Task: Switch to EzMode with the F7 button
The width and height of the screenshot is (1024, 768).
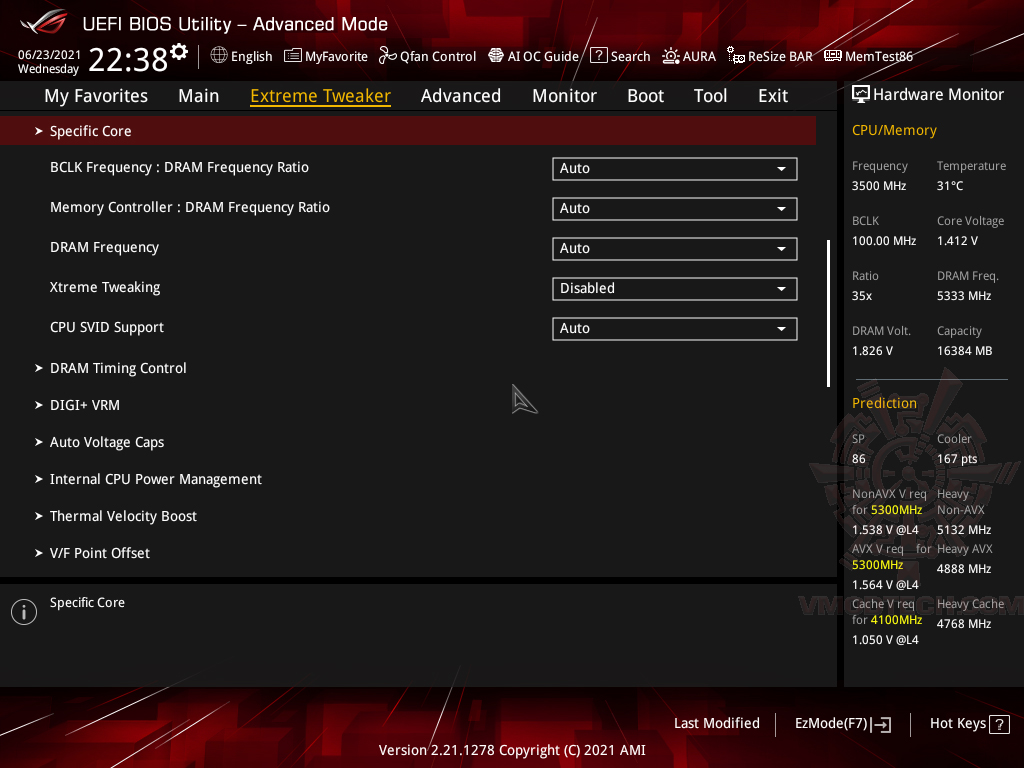Action: click(842, 723)
